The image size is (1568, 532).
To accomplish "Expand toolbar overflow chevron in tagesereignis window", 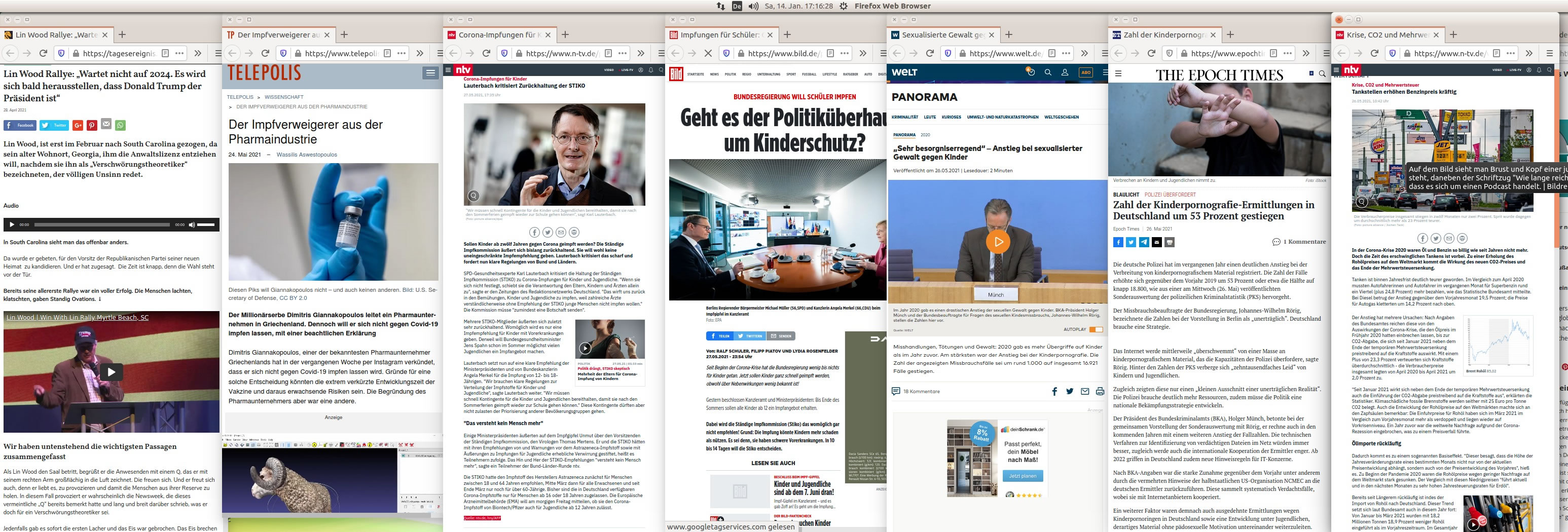I will 198,54.
